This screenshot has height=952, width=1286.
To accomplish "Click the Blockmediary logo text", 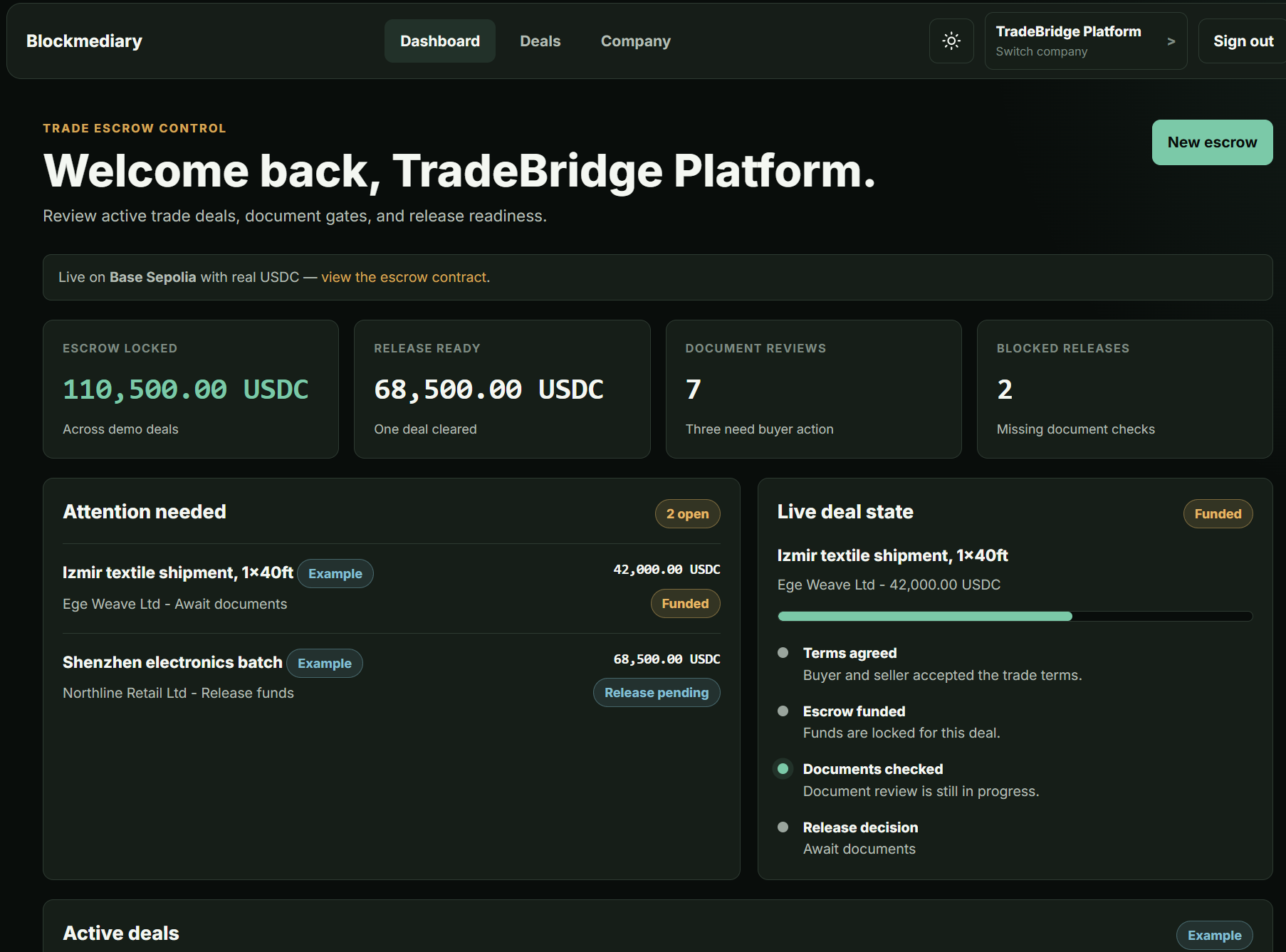I will pos(84,41).
